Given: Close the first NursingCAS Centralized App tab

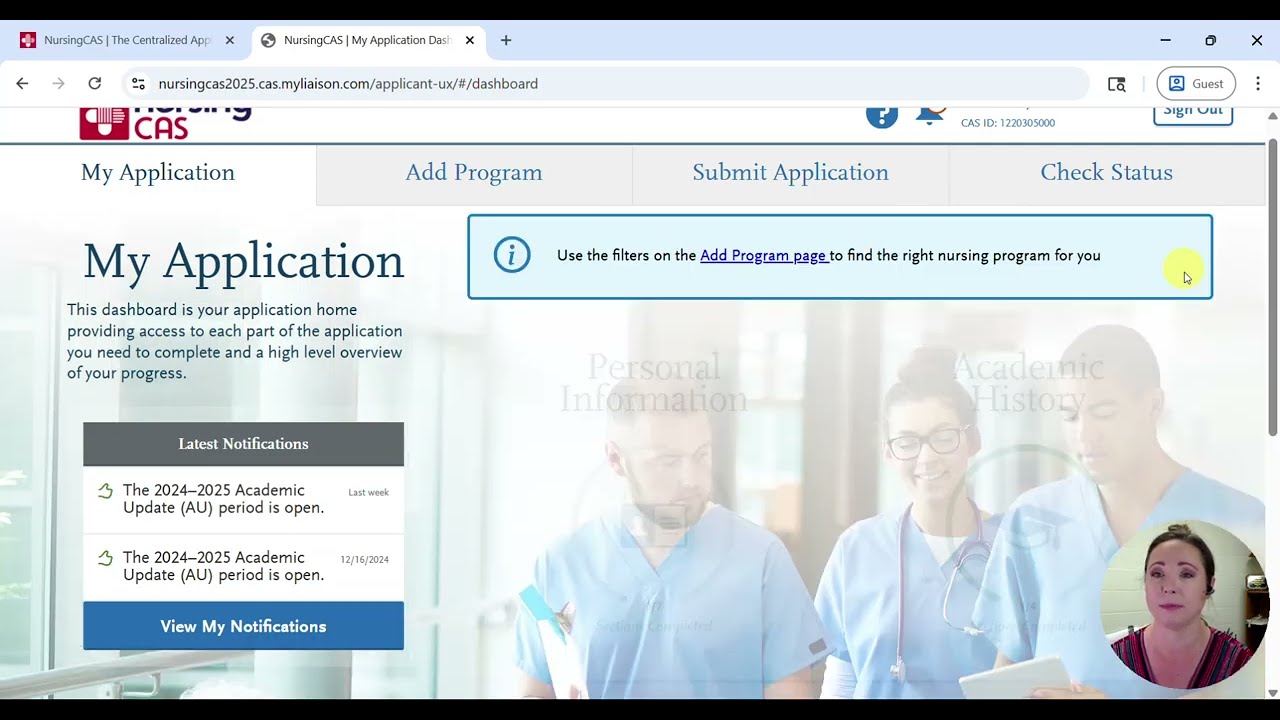Looking at the screenshot, I should [x=229, y=40].
